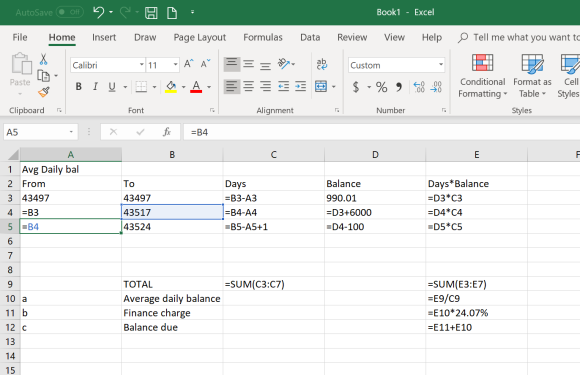Apply Percent Style
580x375 pixels.
381,87
